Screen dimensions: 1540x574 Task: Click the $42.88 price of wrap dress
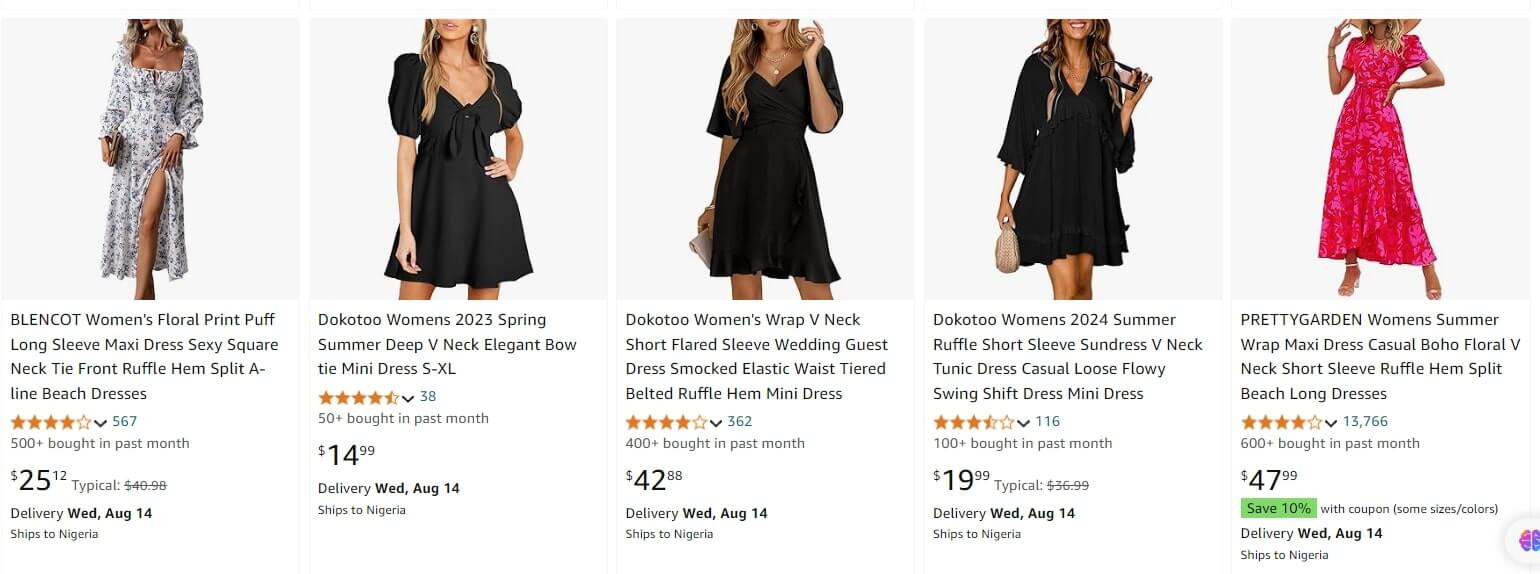click(654, 480)
